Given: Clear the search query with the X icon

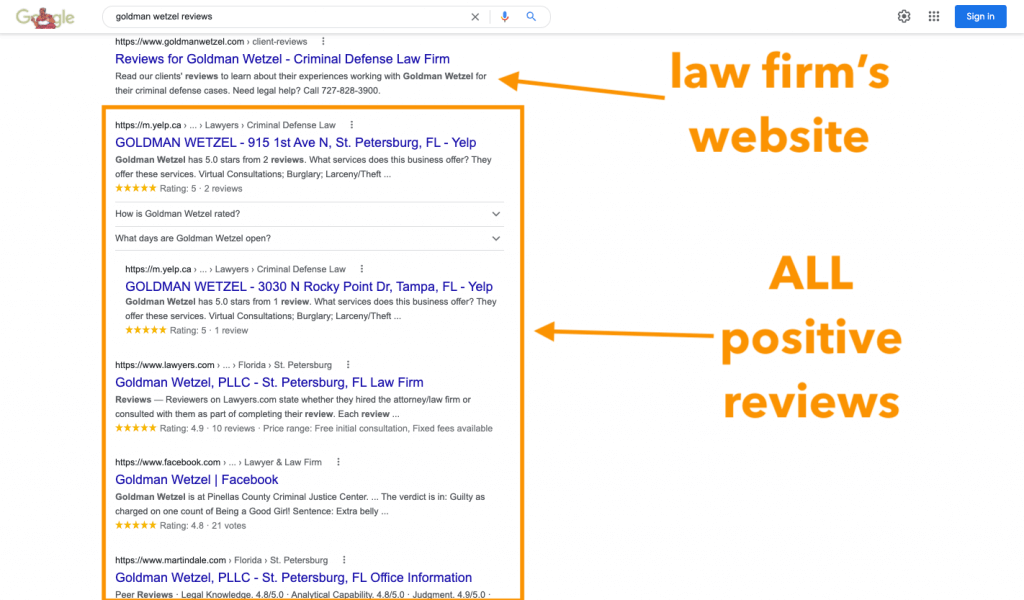Looking at the screenshot, I should 475,17.
